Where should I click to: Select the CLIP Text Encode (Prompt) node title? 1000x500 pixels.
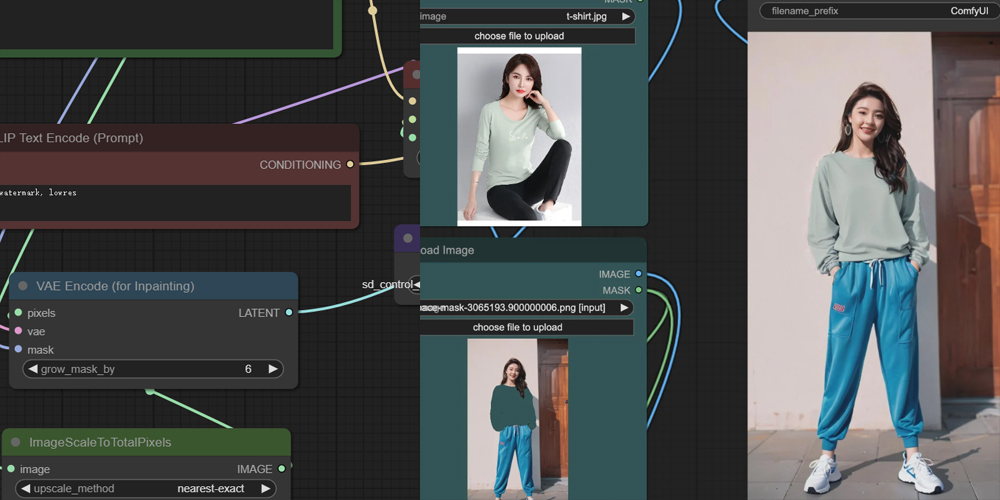(71, 138)
